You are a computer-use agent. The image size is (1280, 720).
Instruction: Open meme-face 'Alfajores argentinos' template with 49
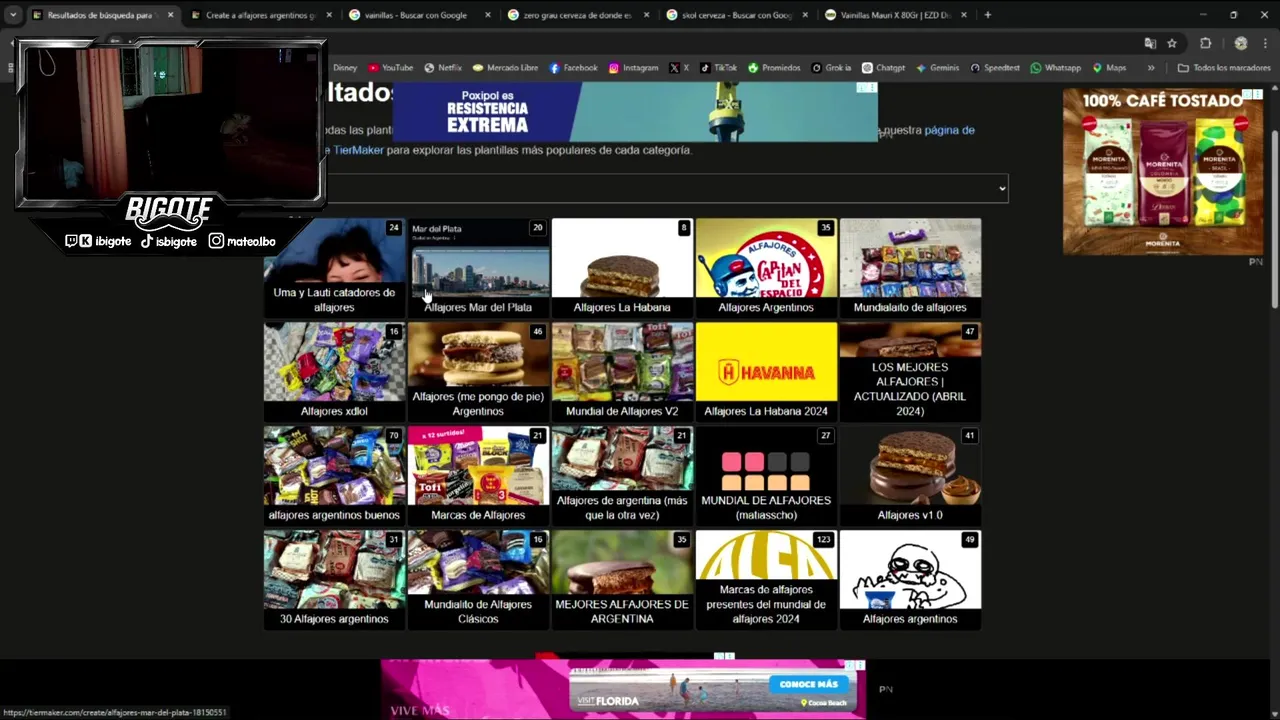point(910,579)
